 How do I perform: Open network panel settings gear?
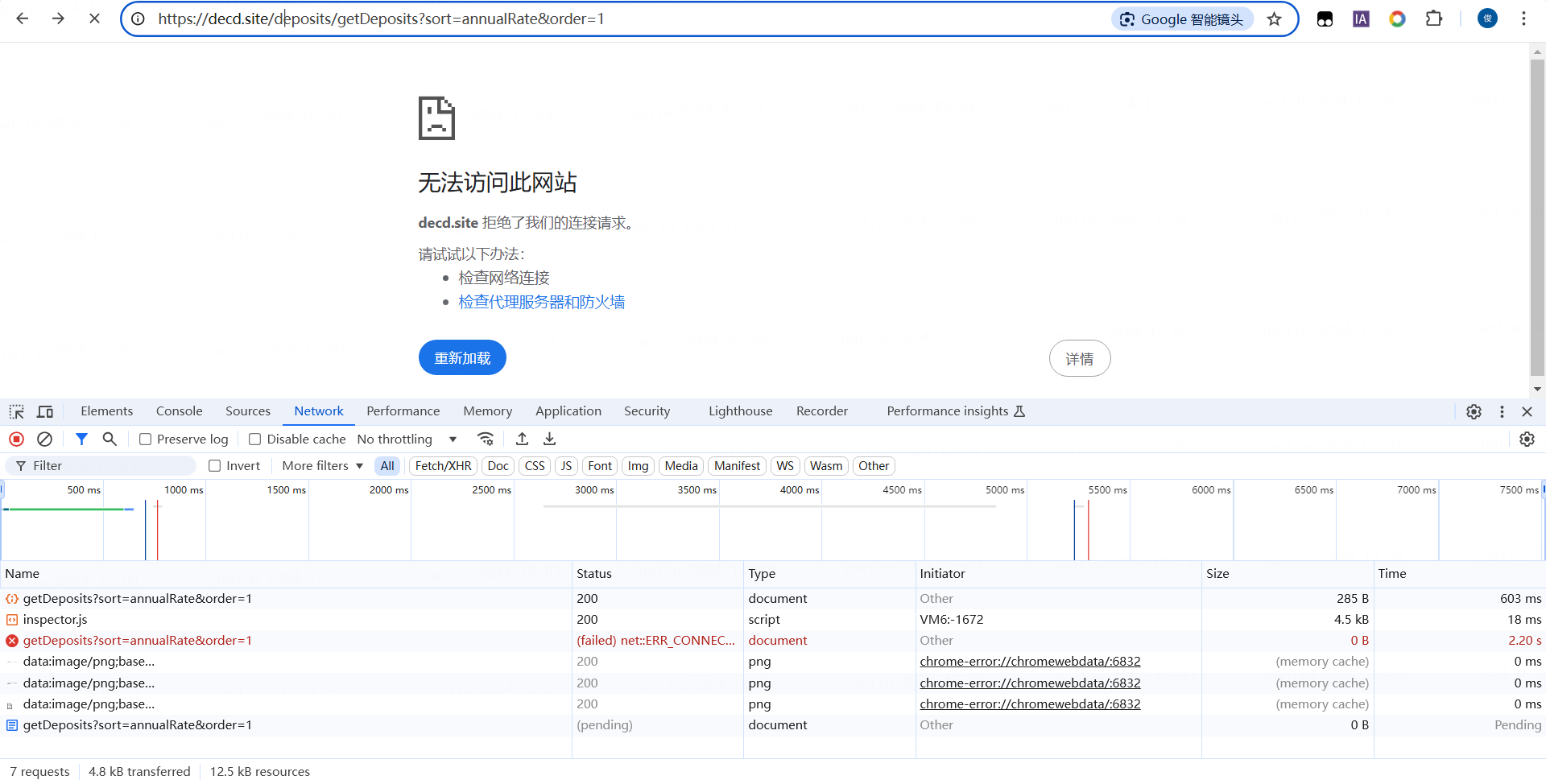point(1527,439)
